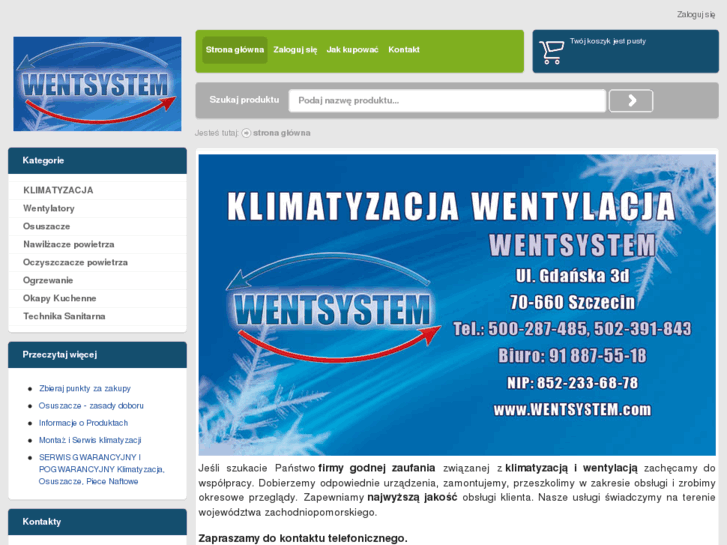Click the search submit arrow button
The height and width of the screenshot is (545, 727).
(x=631, y=101)
